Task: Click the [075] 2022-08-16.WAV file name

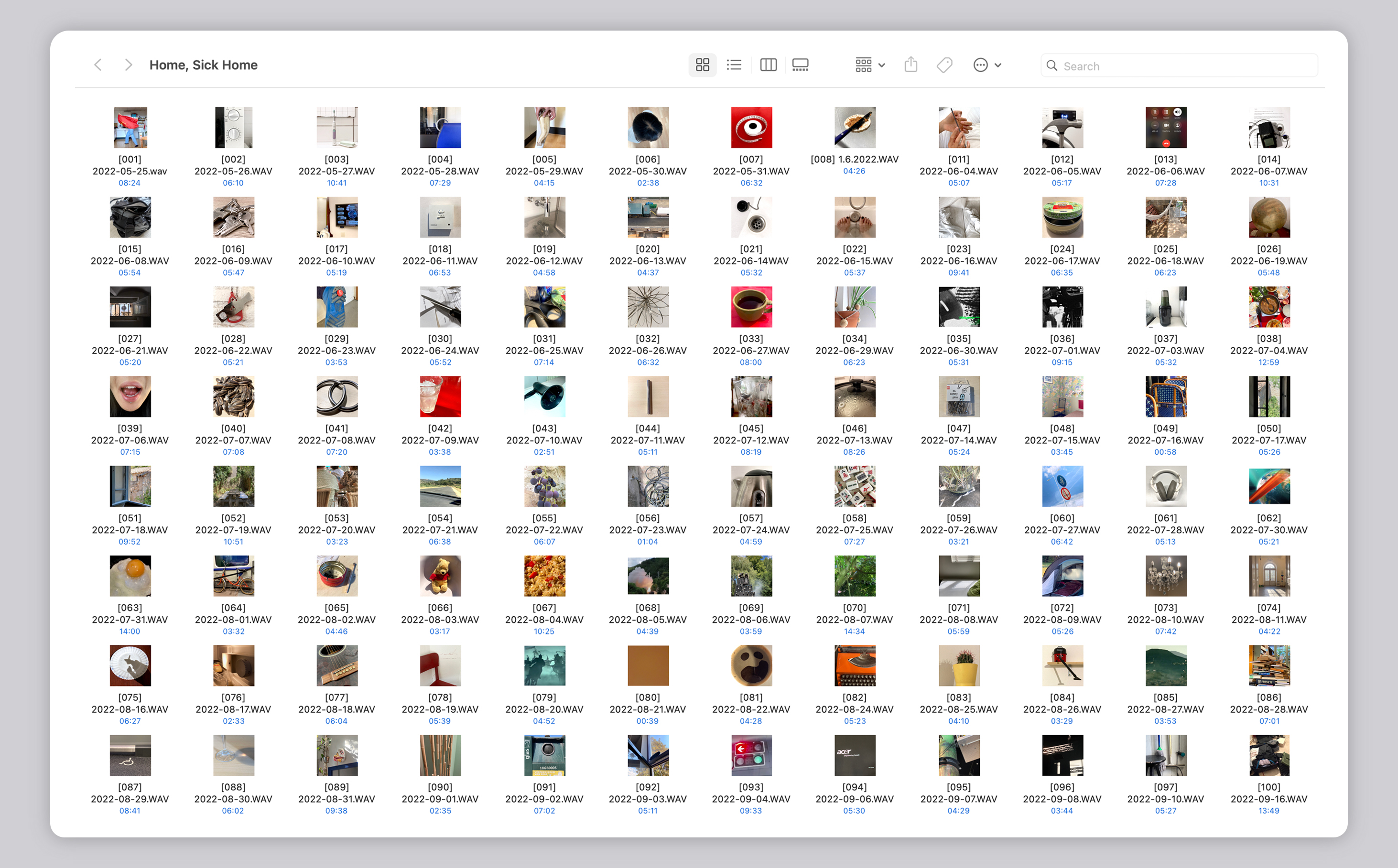Action: tap(130, 703)
